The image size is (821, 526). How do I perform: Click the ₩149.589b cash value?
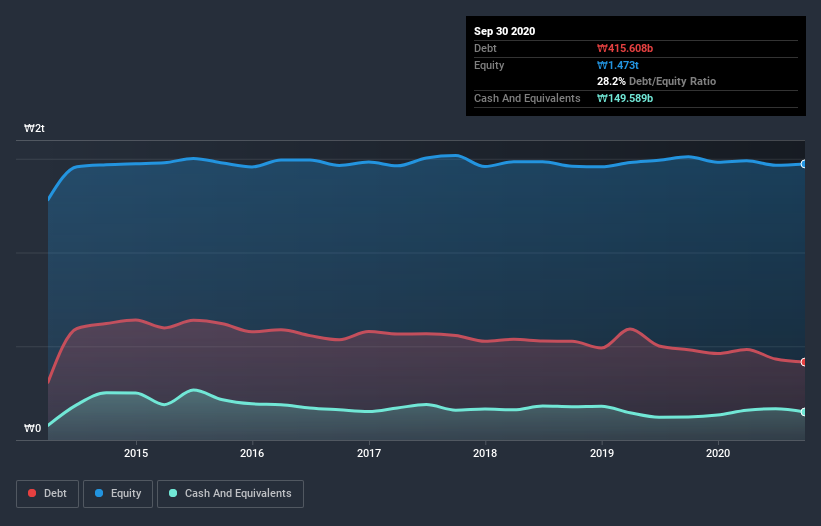tap(625, 98)
